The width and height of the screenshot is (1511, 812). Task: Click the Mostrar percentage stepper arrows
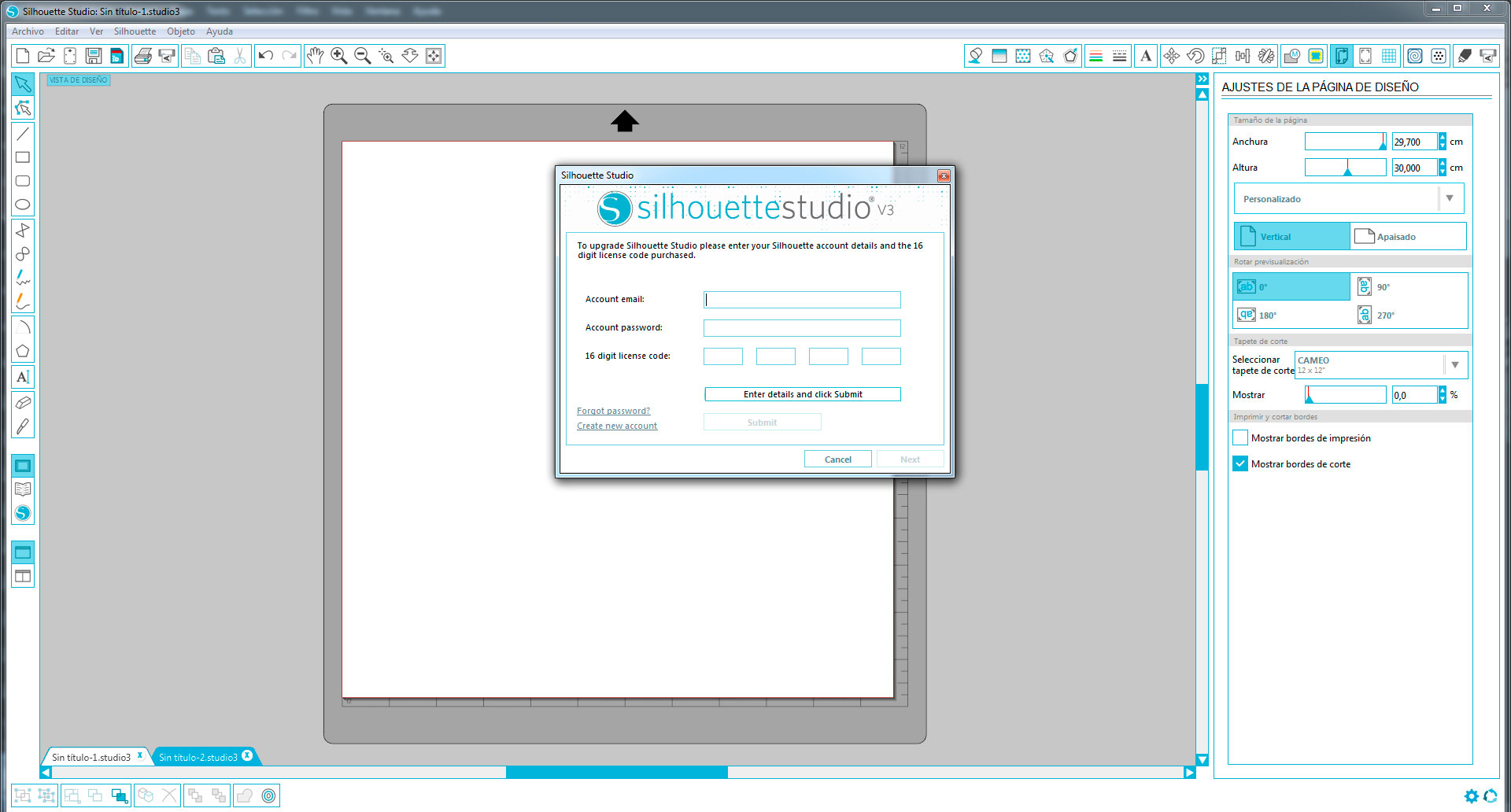1442,395
